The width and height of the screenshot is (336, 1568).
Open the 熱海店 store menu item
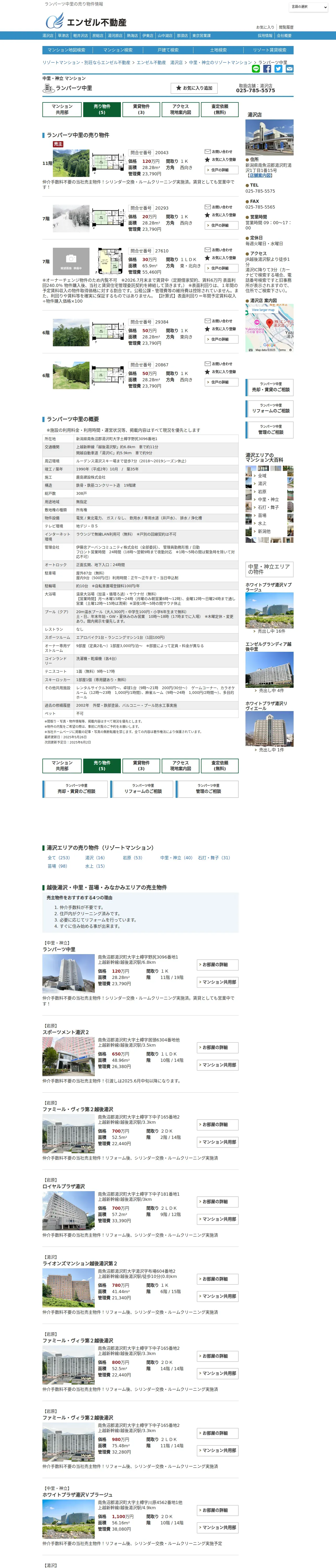[132, 35]
